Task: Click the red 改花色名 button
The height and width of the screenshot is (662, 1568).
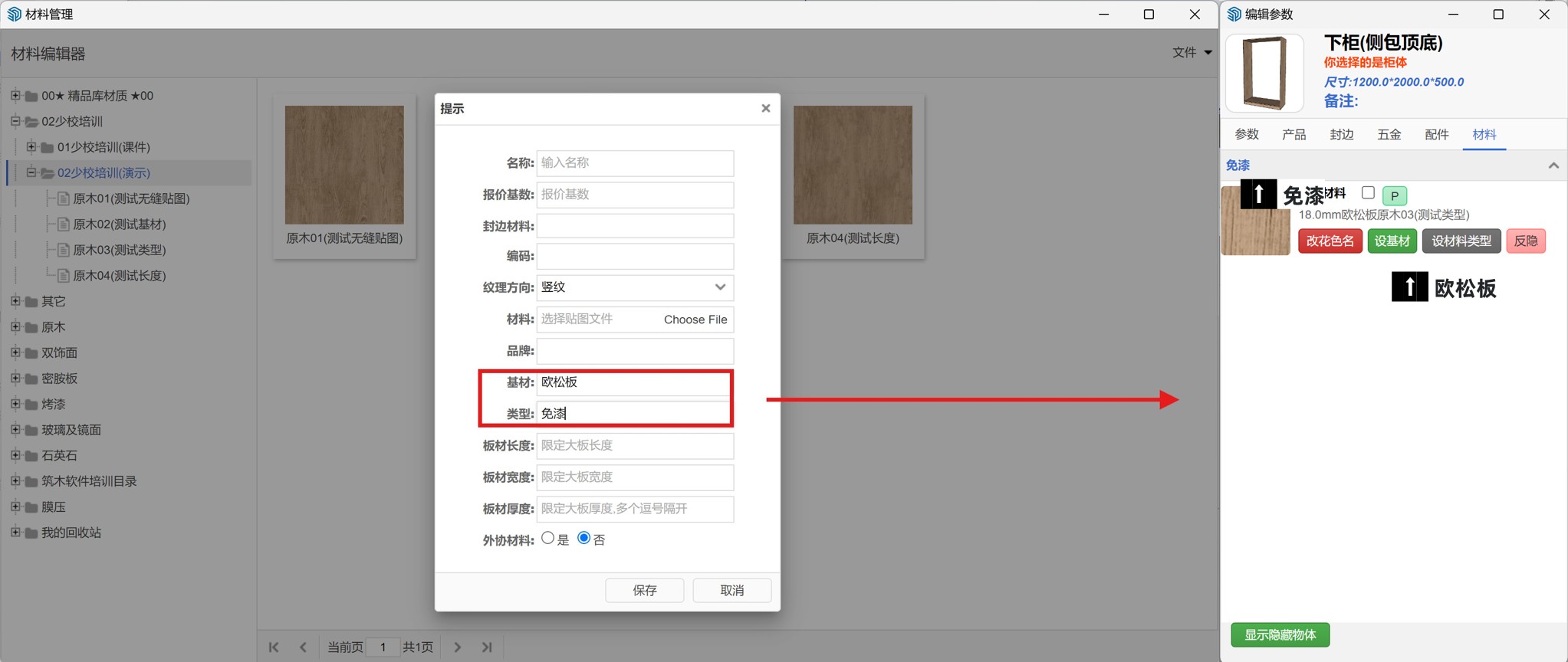Action: 1330,241
